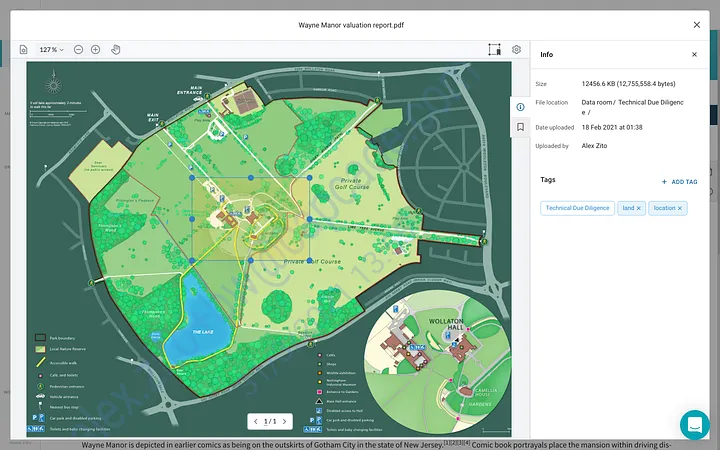The height and width of the screenshot is (450, 720).
Task: Activate the area selection bookmark tool
Action: coord(495,50)
